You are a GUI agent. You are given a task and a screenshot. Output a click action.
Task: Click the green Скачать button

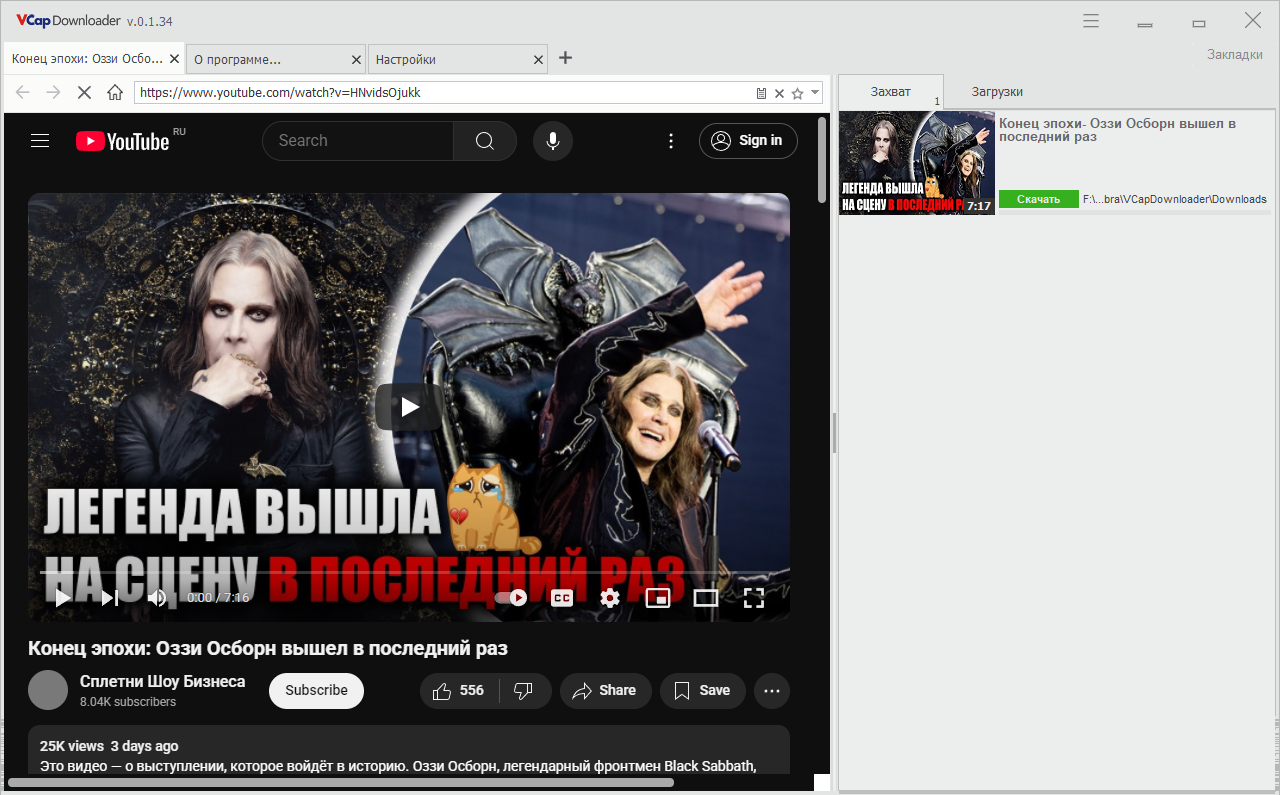click(1039, 199)
